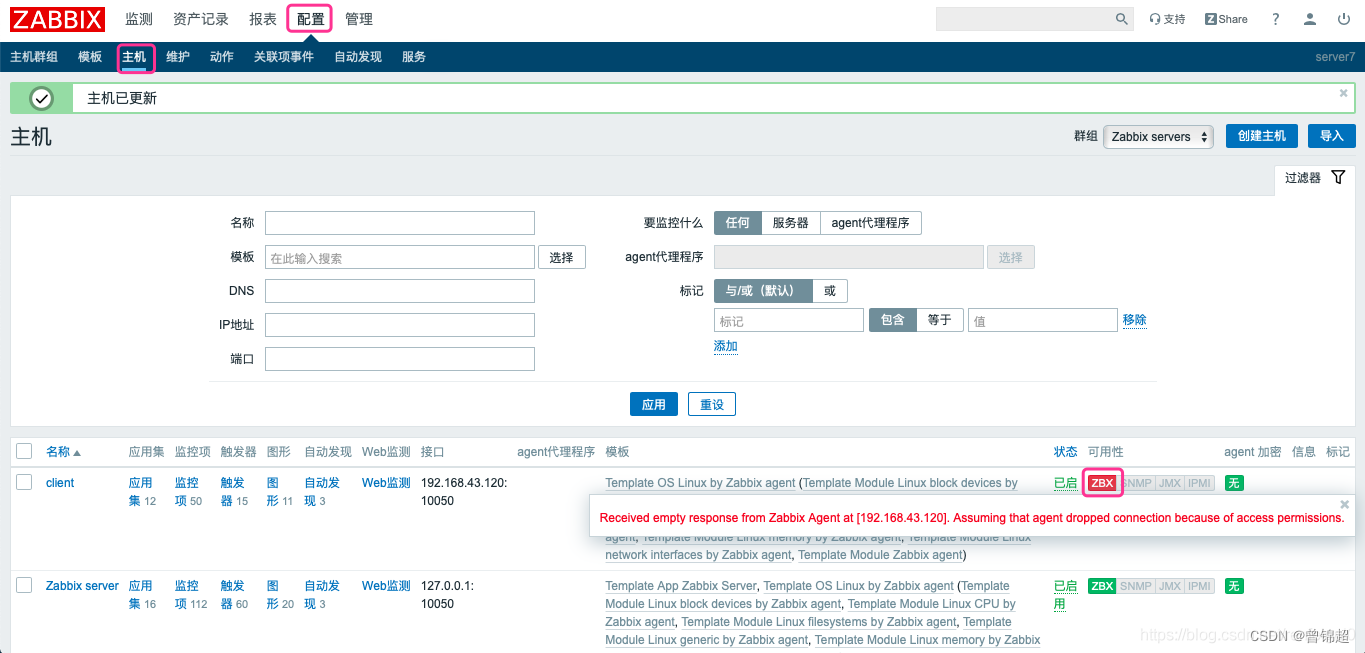Click the search magnifier icon

(1122, 19)
